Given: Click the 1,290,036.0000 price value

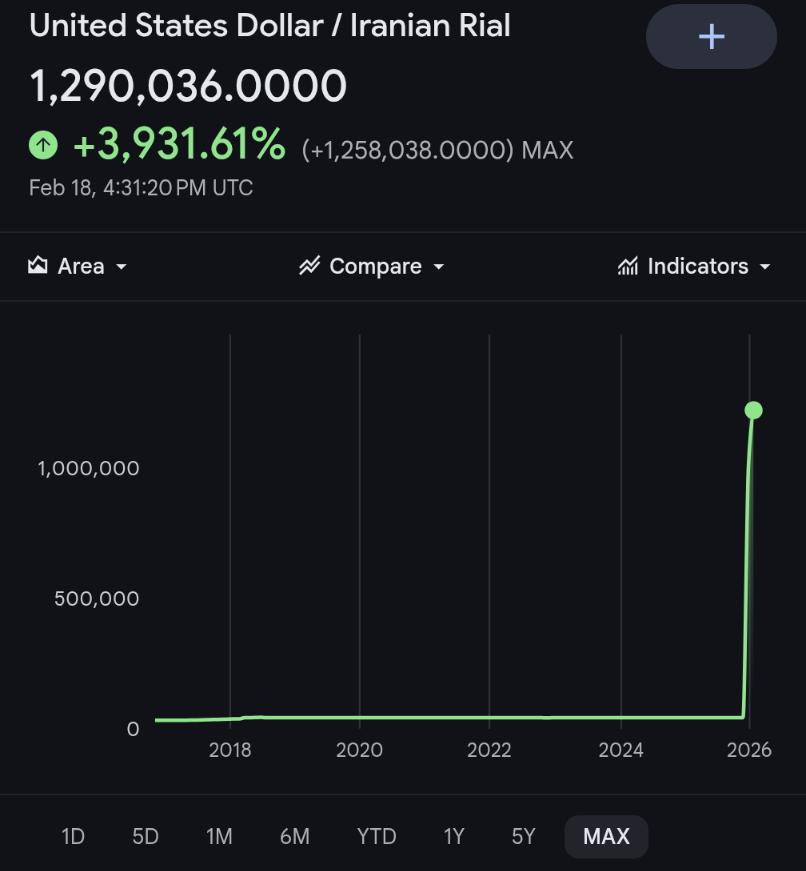Looking at the screenshot, I should pos(188,87).
